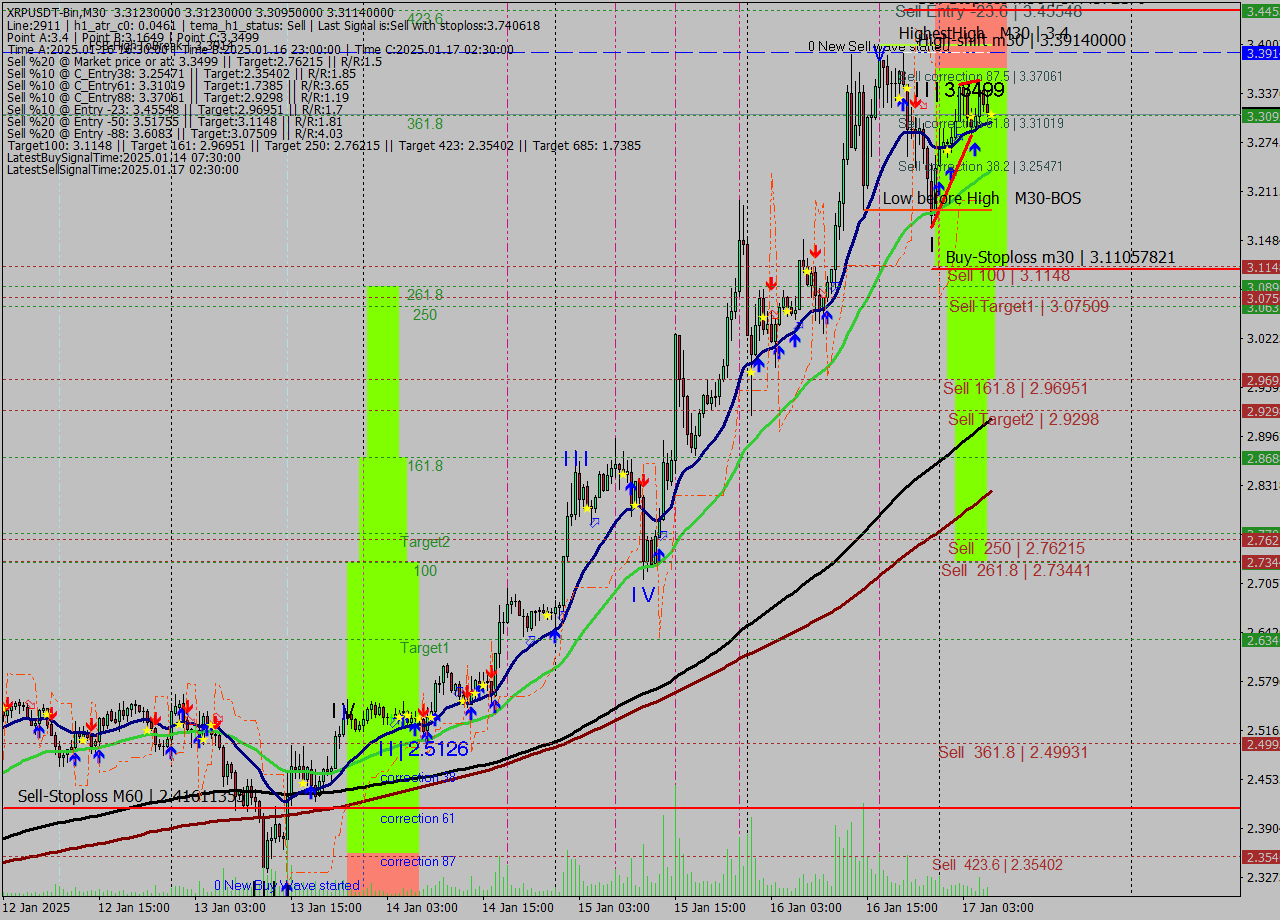The width and height of the screenshot is (1280, 920).
Task: Click the 'Sell 361.8 | 2.49931' label
Action: coord(1013,752)
